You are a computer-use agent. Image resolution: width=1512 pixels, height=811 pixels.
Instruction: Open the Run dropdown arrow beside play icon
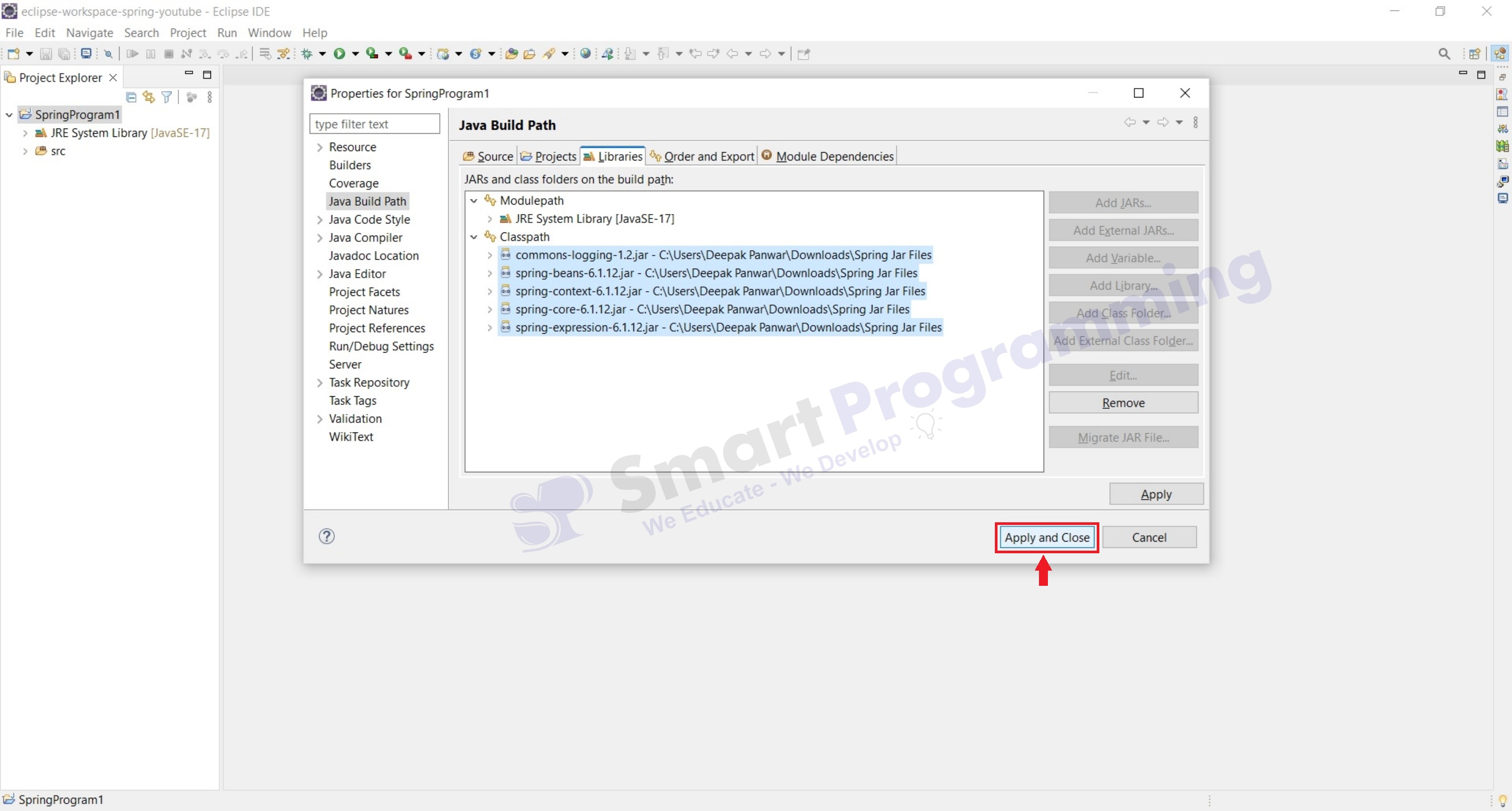(x=355, y=54)
